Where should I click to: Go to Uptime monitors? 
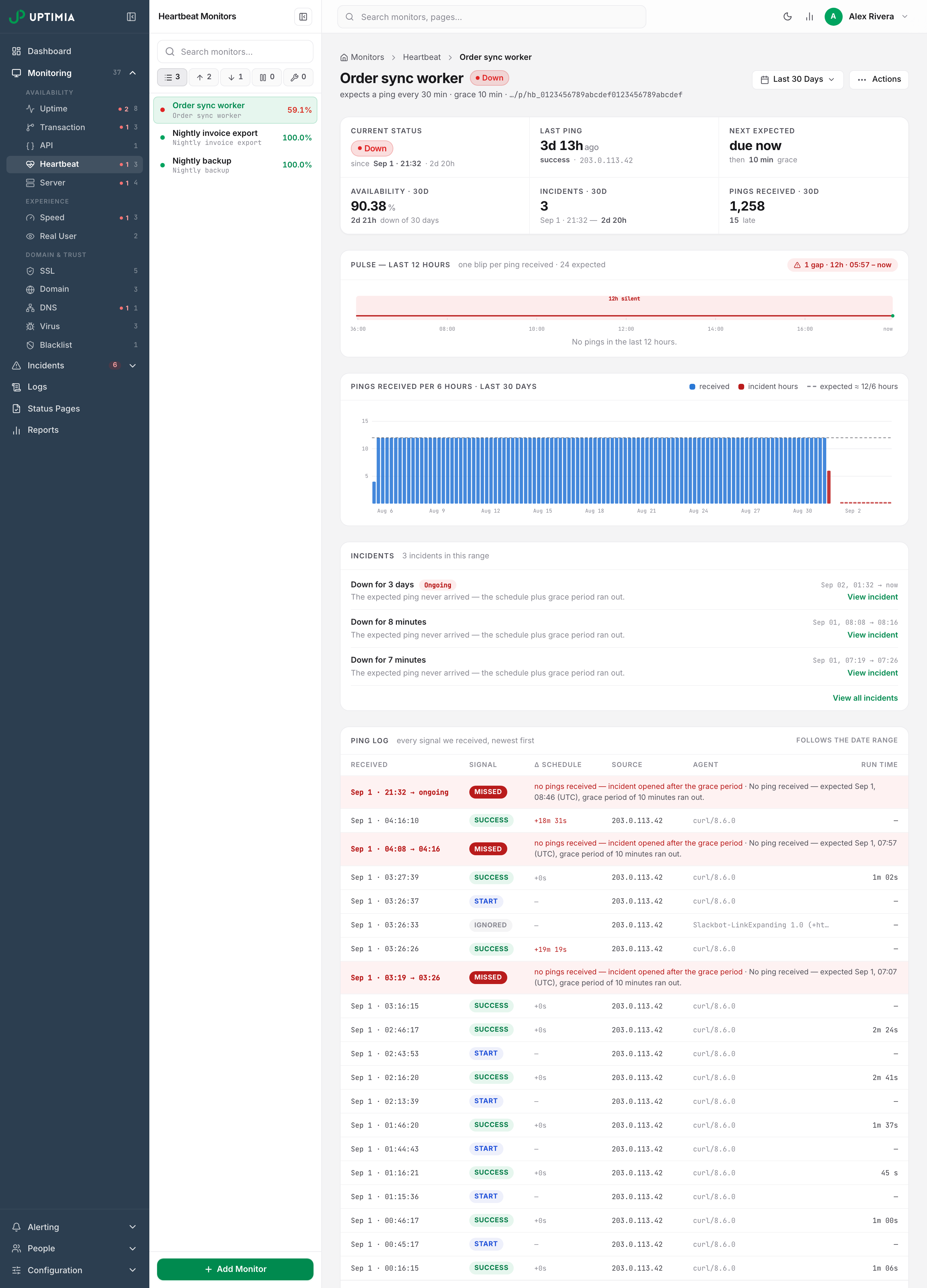click(x=74, y=109)
